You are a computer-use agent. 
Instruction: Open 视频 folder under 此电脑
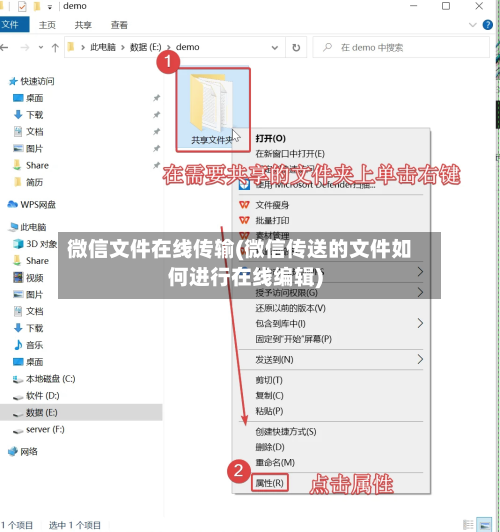[34, 278]
